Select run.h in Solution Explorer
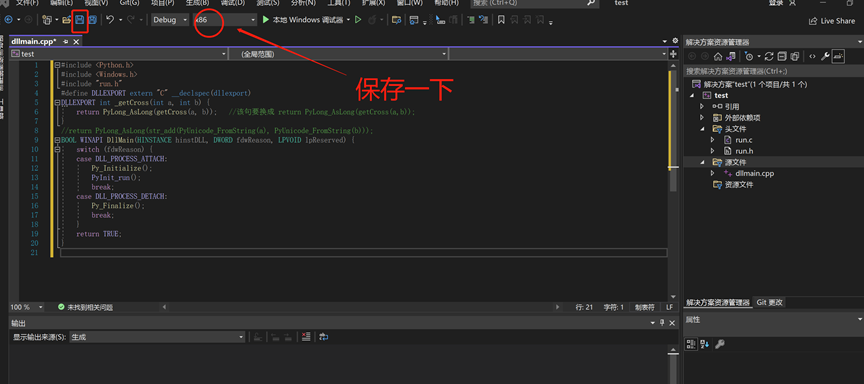This screenshot has width=864, height=384. (x=743, y=151)
